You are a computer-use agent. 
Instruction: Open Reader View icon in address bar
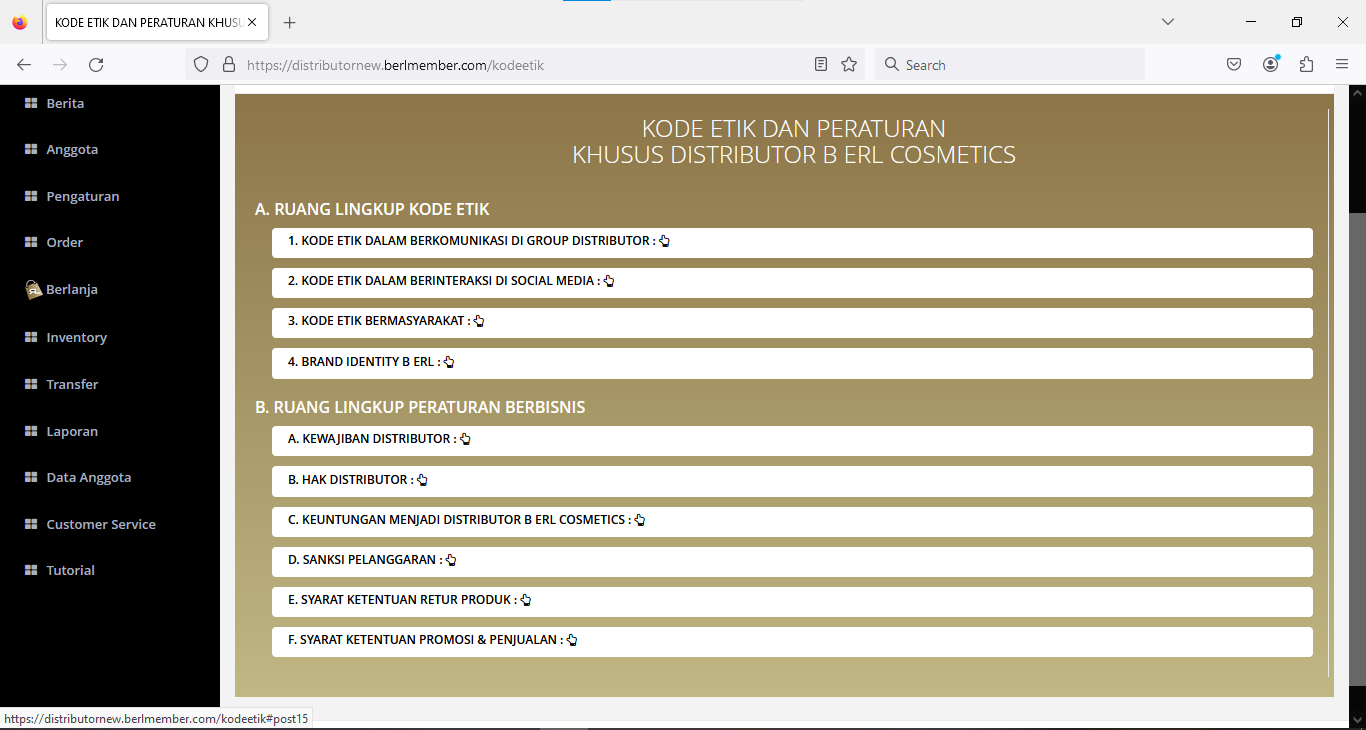[x=821, y=65]
